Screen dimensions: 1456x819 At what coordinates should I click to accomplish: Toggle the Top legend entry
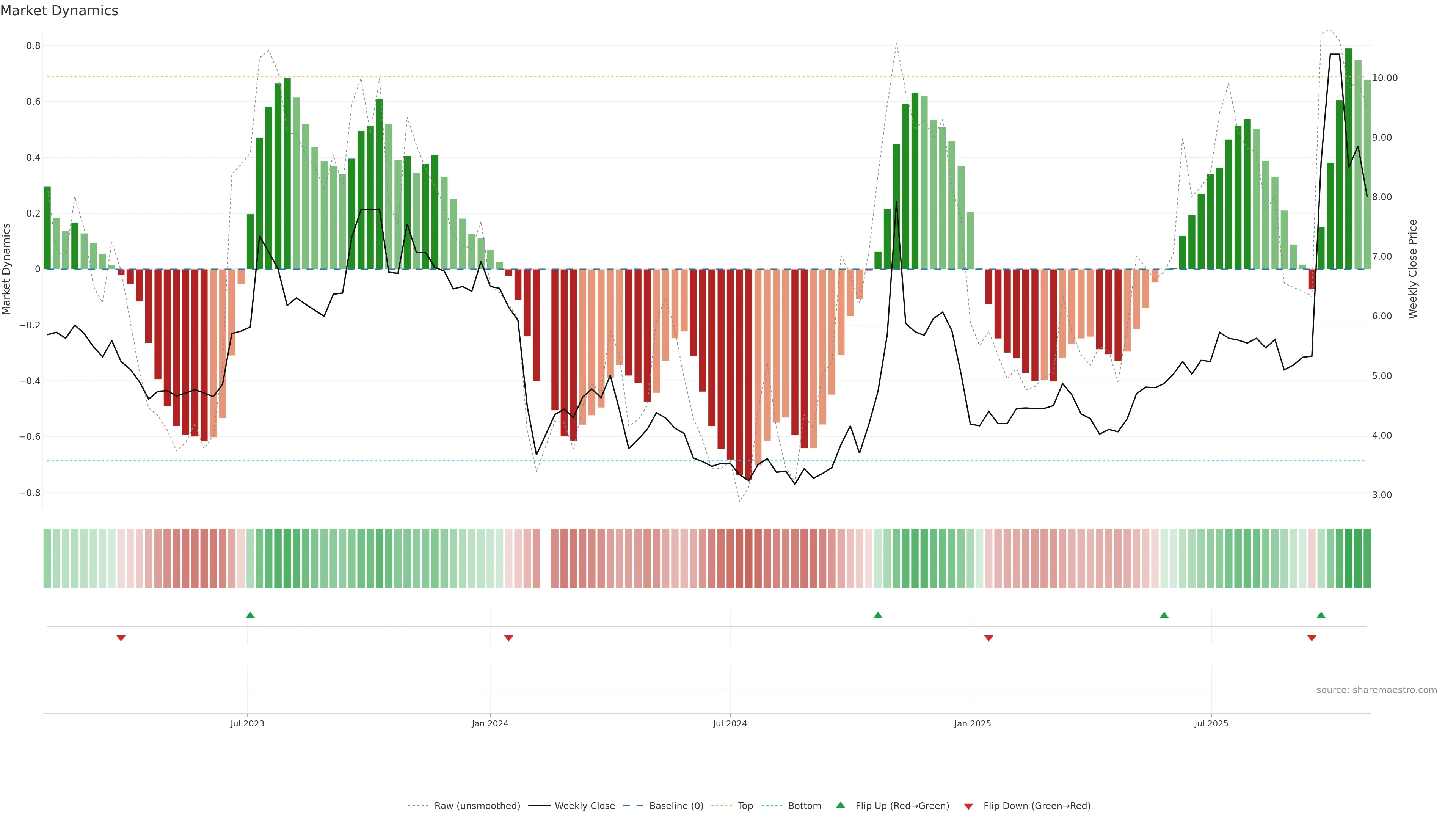tap(745, 806)
